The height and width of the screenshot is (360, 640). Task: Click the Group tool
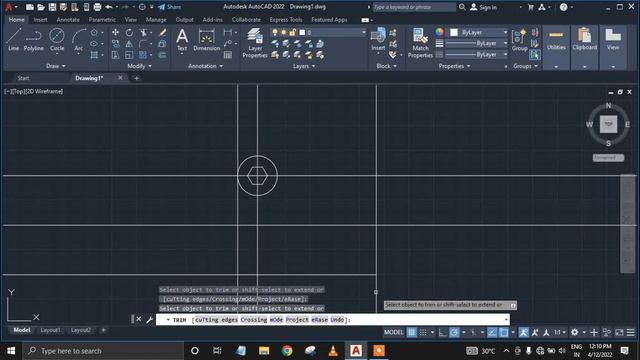(519, 40)
